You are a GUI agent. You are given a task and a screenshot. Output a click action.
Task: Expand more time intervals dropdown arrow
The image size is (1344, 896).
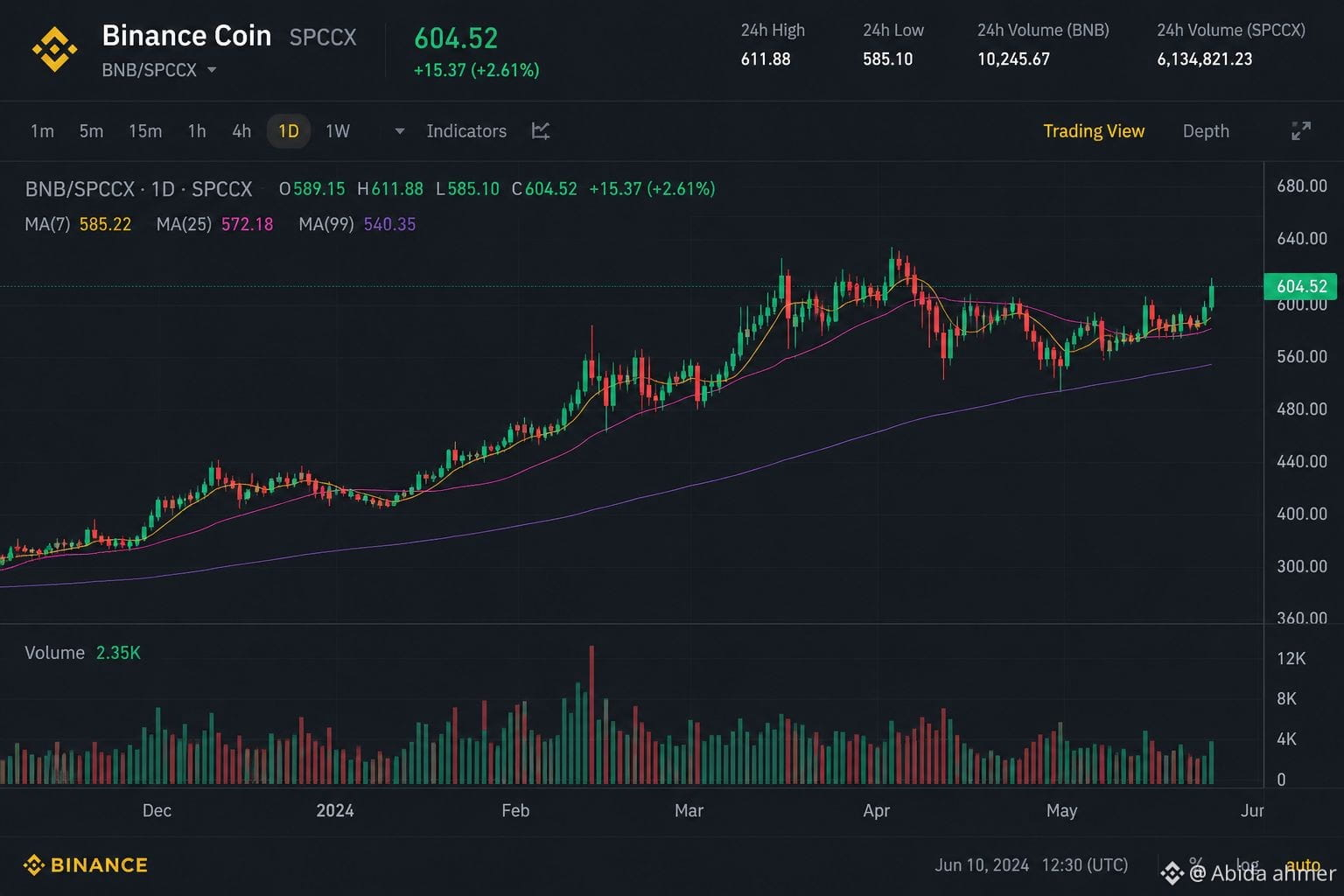[400, 131]
